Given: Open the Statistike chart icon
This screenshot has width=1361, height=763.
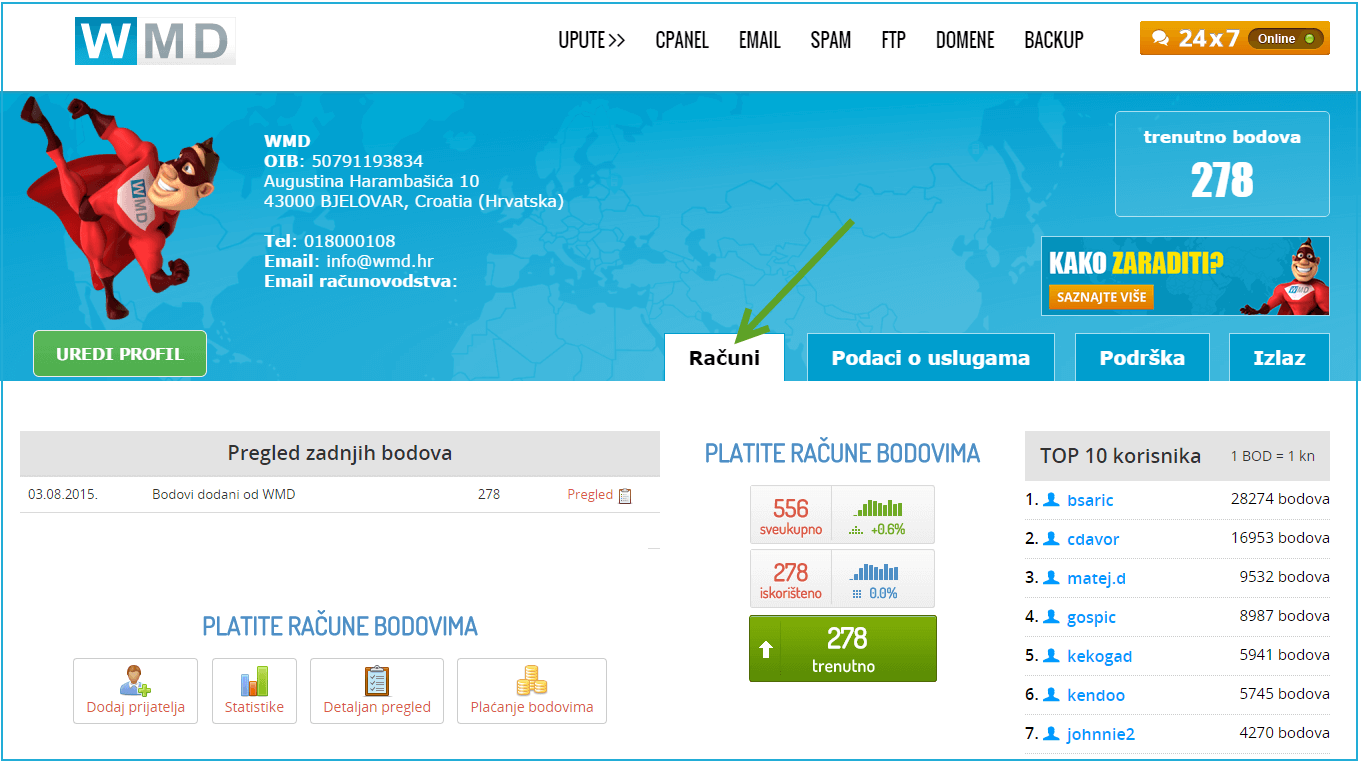Looking at the screenshot, I should [254, 680].
